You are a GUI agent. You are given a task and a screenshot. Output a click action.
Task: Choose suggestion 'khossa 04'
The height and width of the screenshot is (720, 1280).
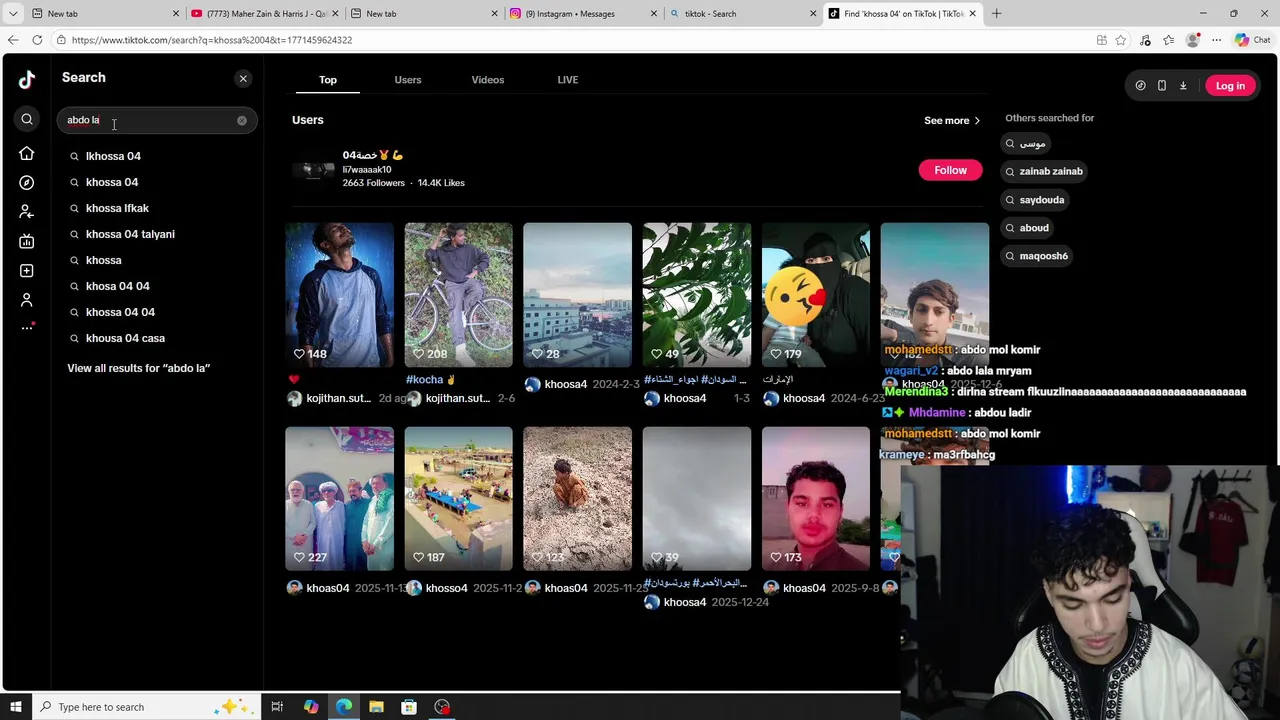coord(112,182)
